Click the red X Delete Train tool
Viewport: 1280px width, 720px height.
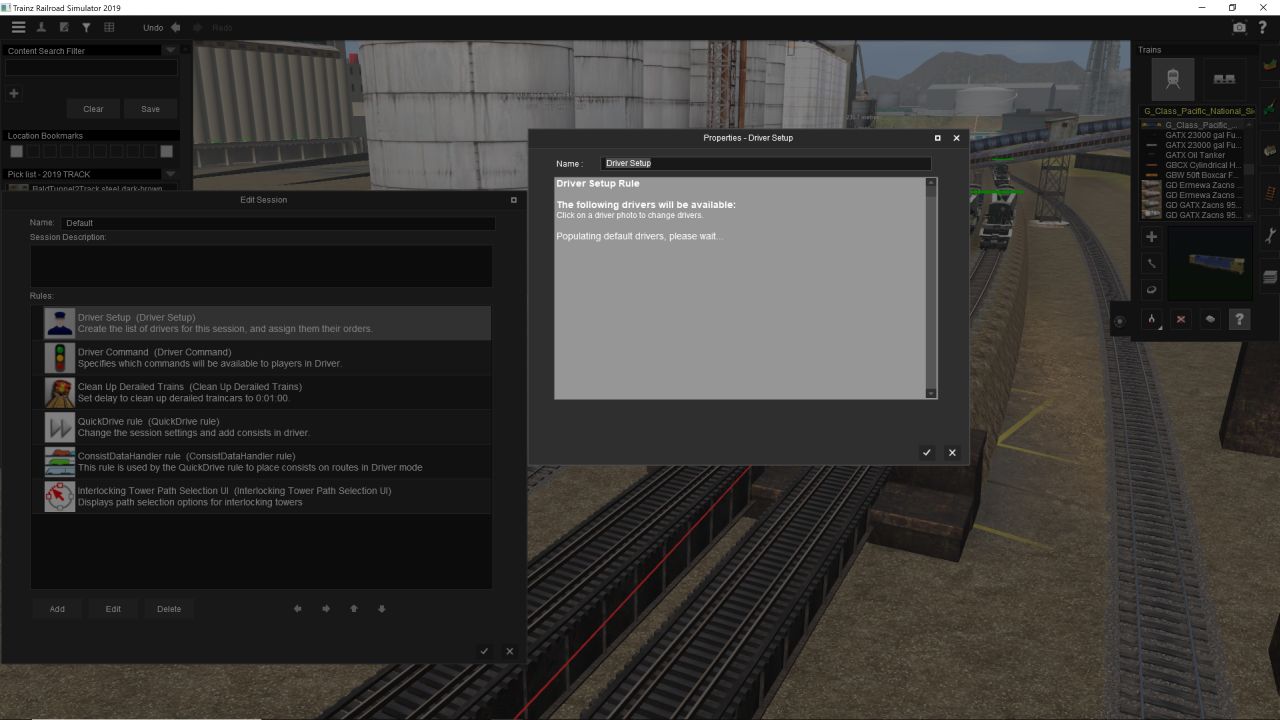pos(1181,320)
